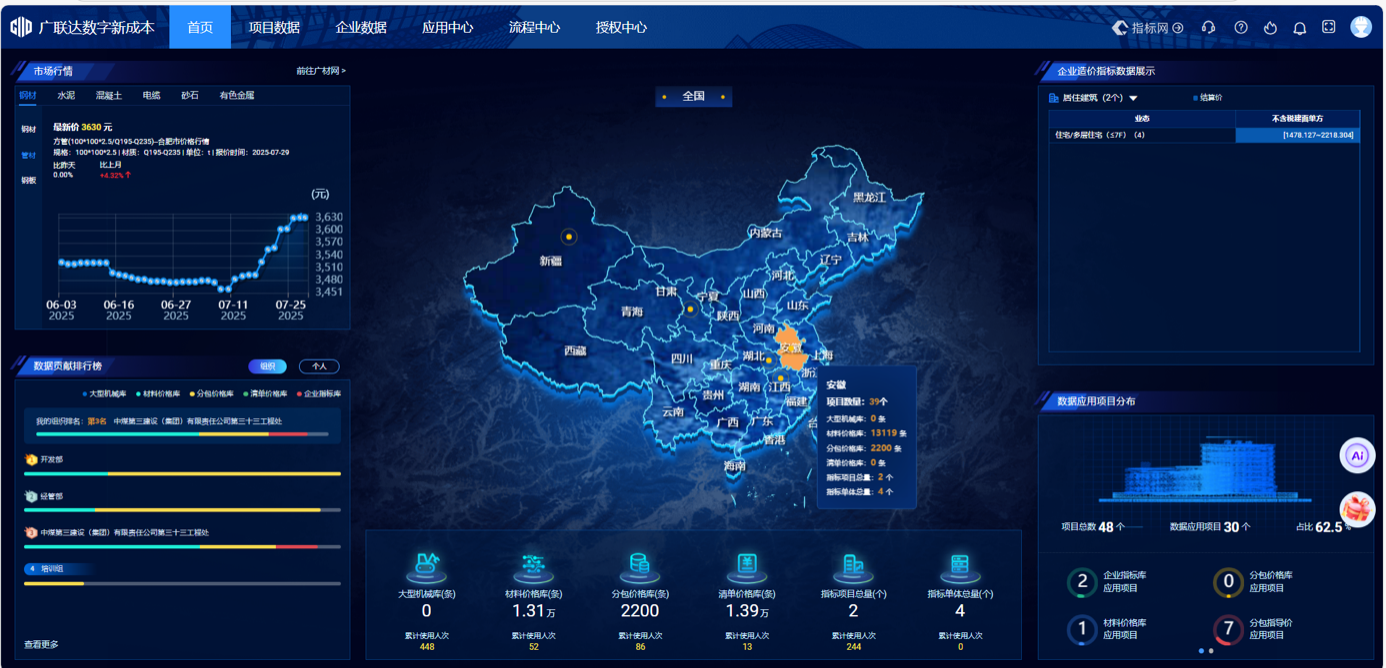Enter fullscreen mode via top-right icon

point(1329,27)
